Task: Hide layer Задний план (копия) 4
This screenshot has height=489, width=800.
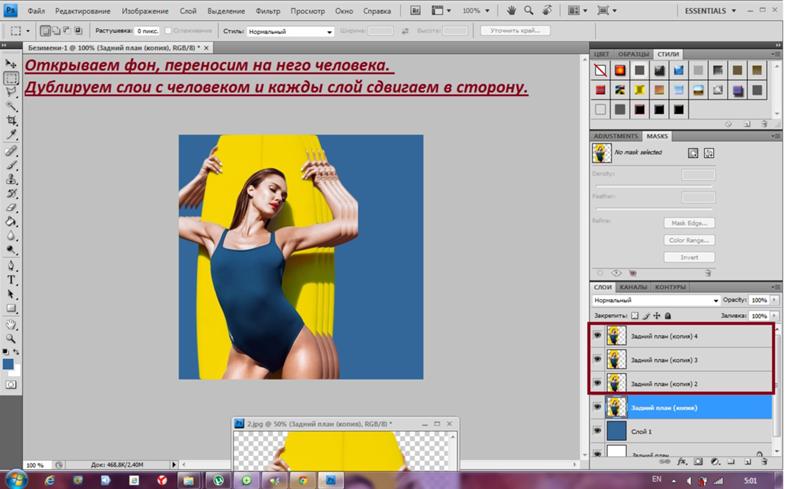Action: pos(597,336)
